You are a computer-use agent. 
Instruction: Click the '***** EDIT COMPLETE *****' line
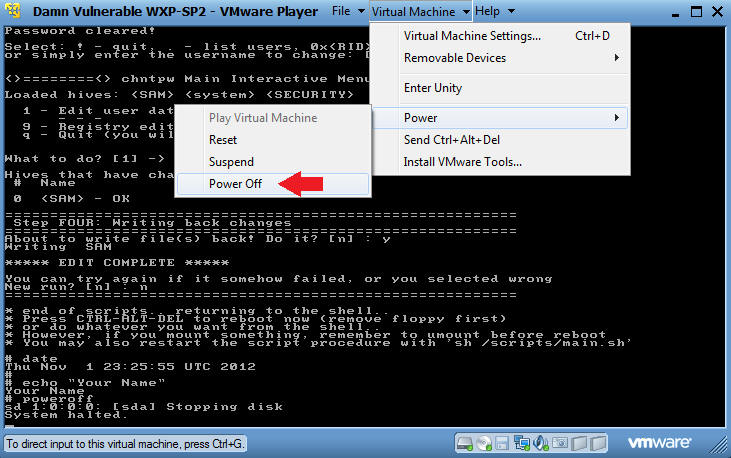[117, 263]
